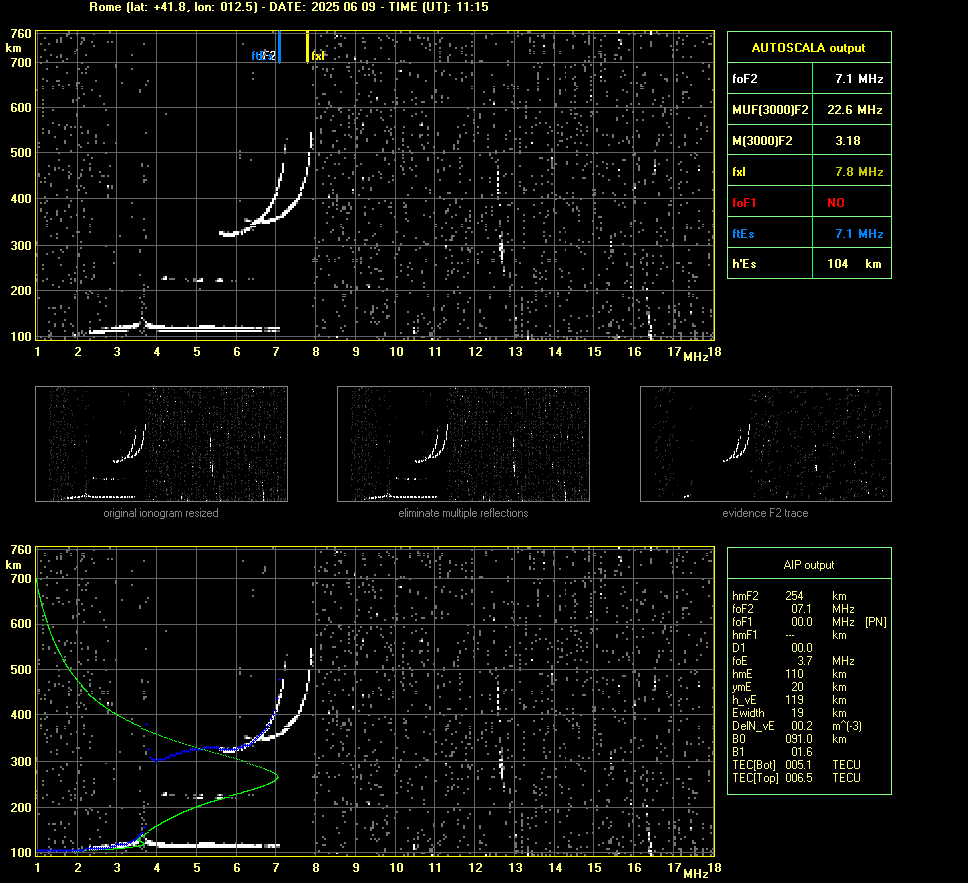This screenshot has height=883, width=968.
Task: Click 'evidence F2 trace' caption
Action: [766, 513]
